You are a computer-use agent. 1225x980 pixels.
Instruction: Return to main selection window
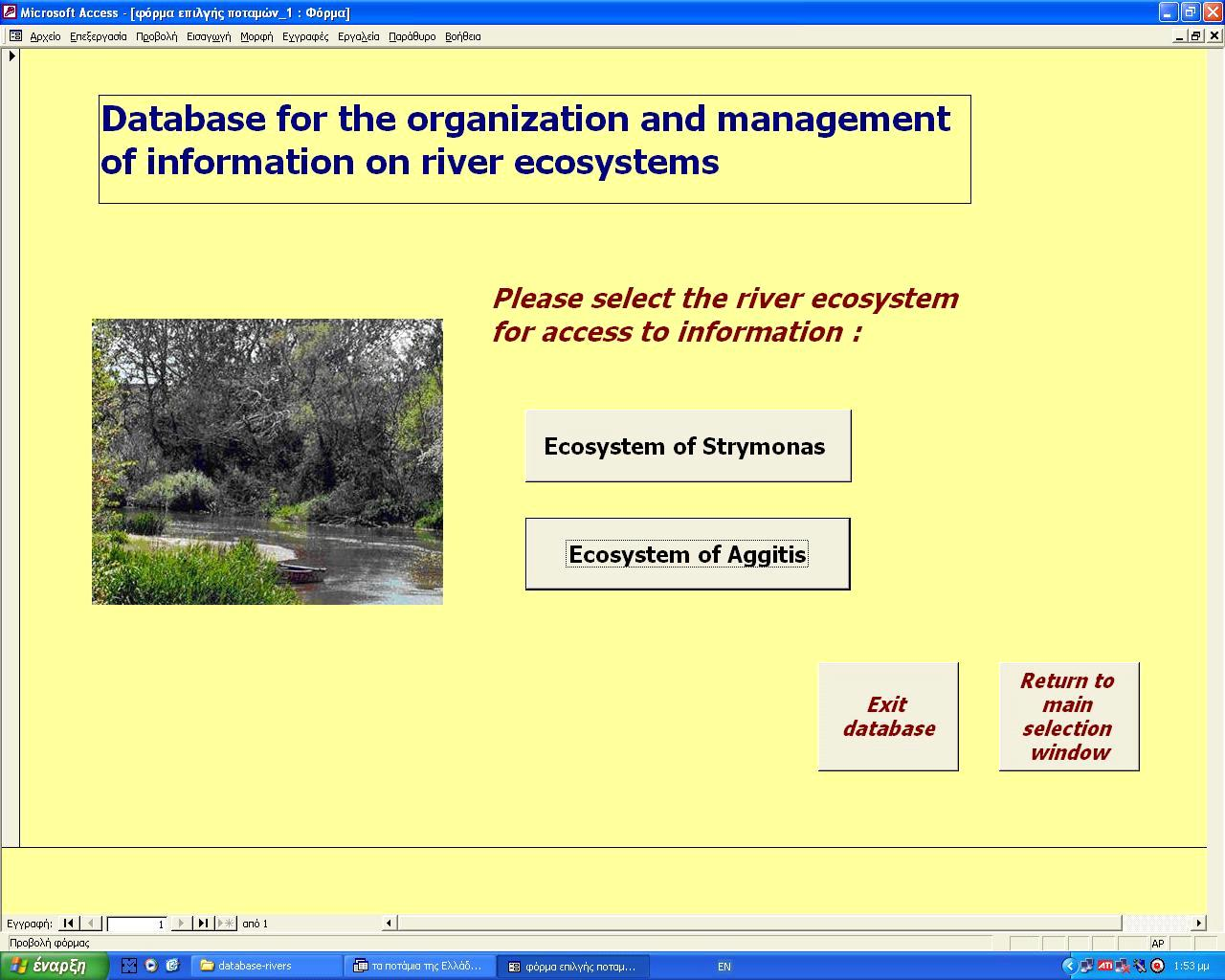click(x=1069, y=717)
